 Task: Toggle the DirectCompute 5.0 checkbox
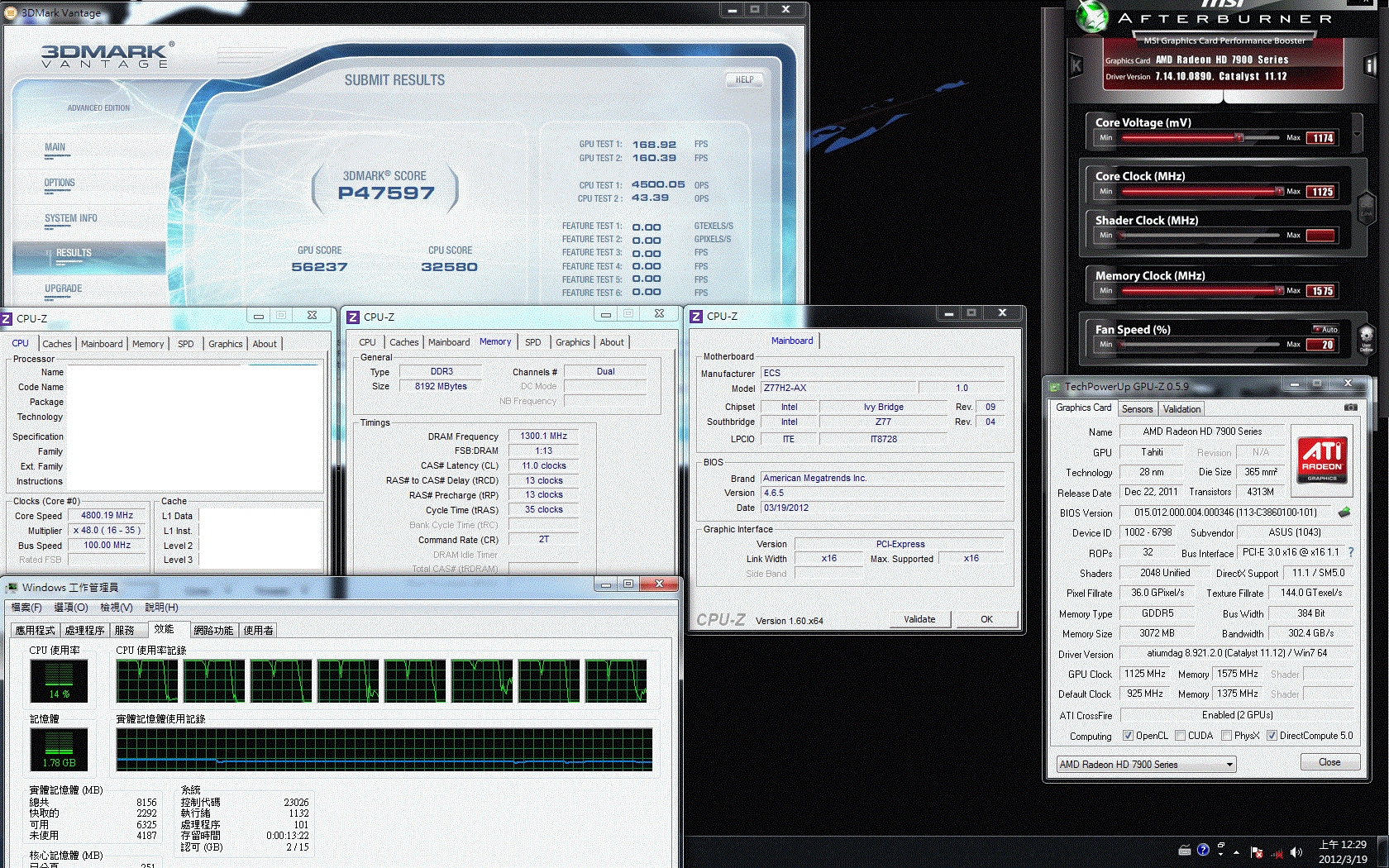1272,736
